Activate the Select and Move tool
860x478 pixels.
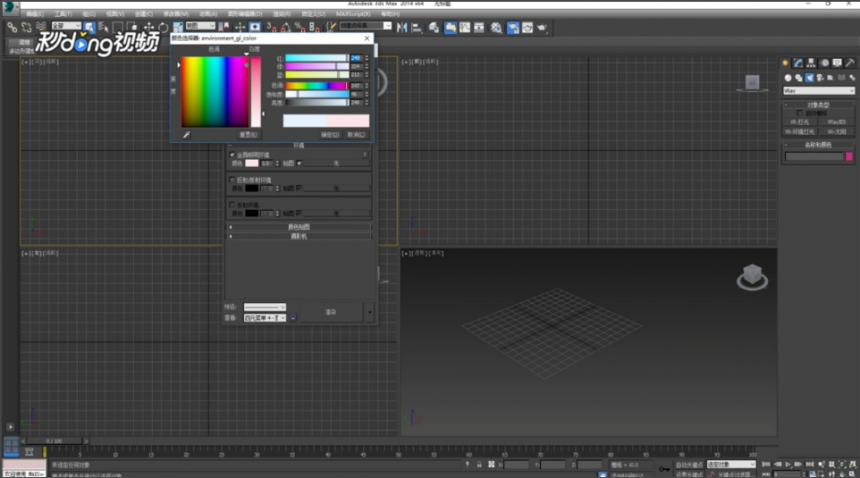[149, 27]
